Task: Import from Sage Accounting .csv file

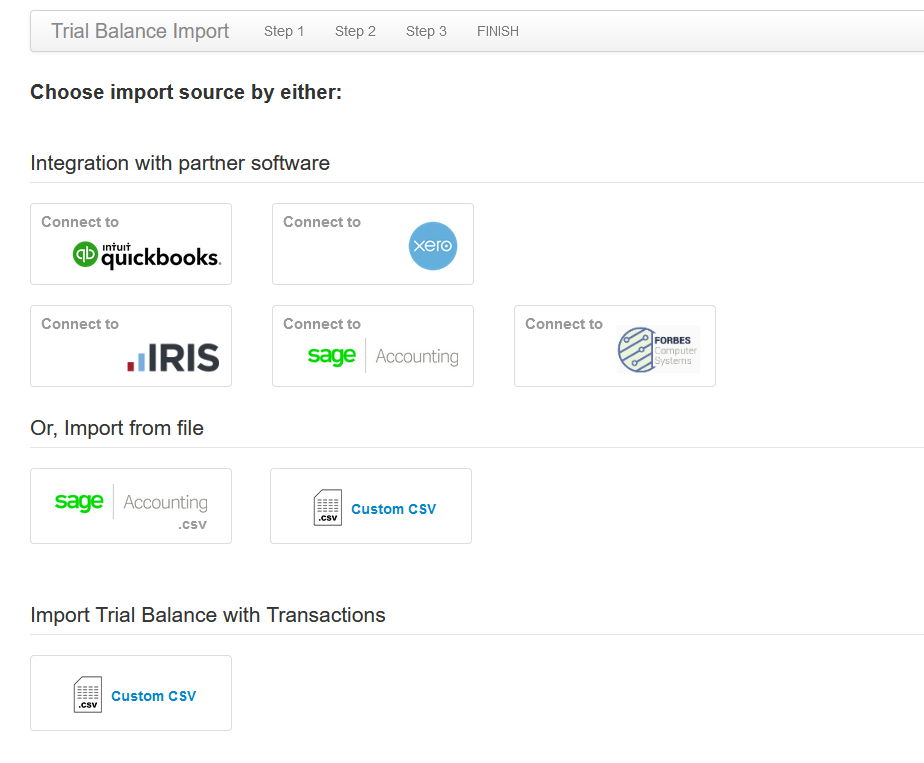Action: click(131, 506)
